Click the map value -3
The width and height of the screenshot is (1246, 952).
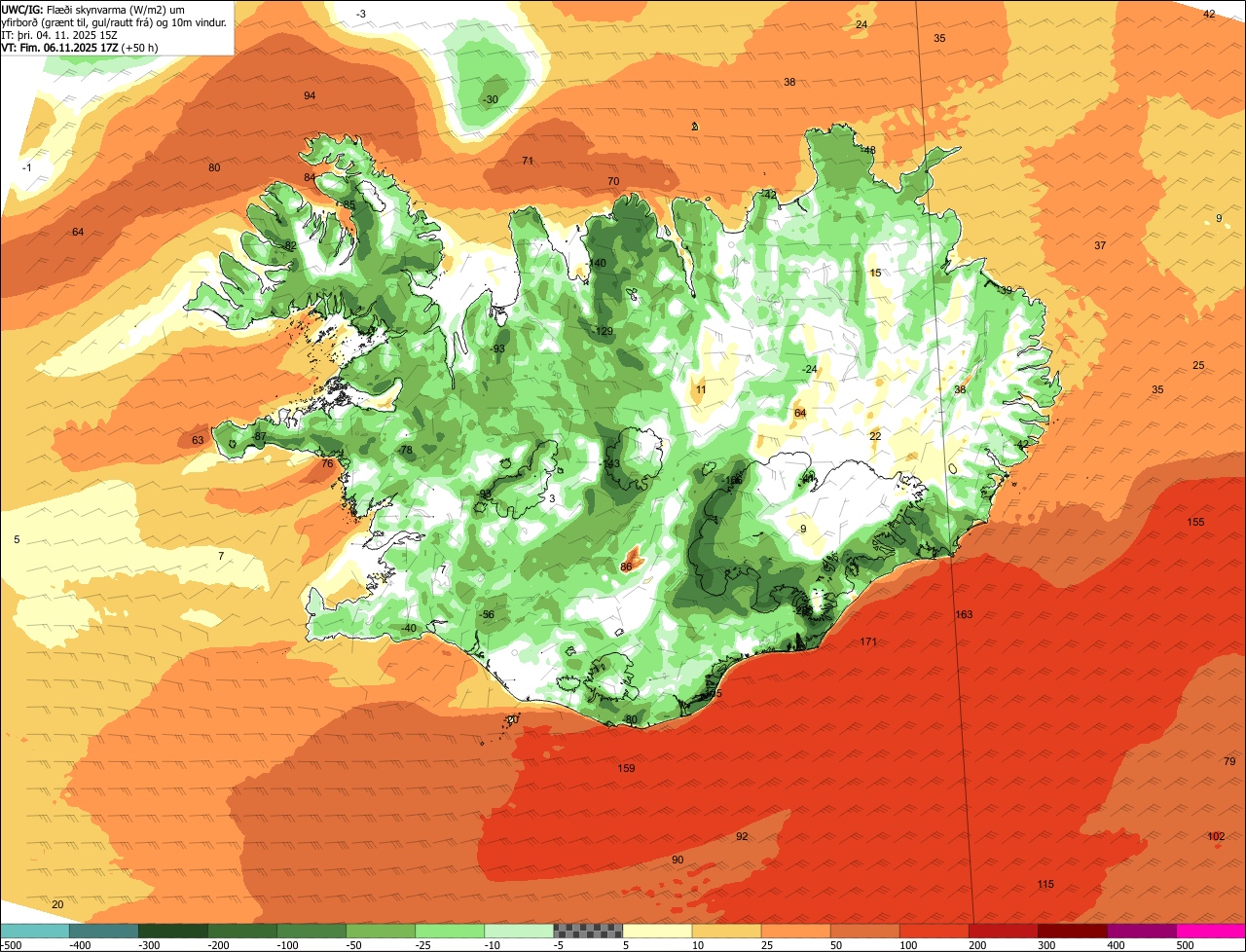(361, 14)
